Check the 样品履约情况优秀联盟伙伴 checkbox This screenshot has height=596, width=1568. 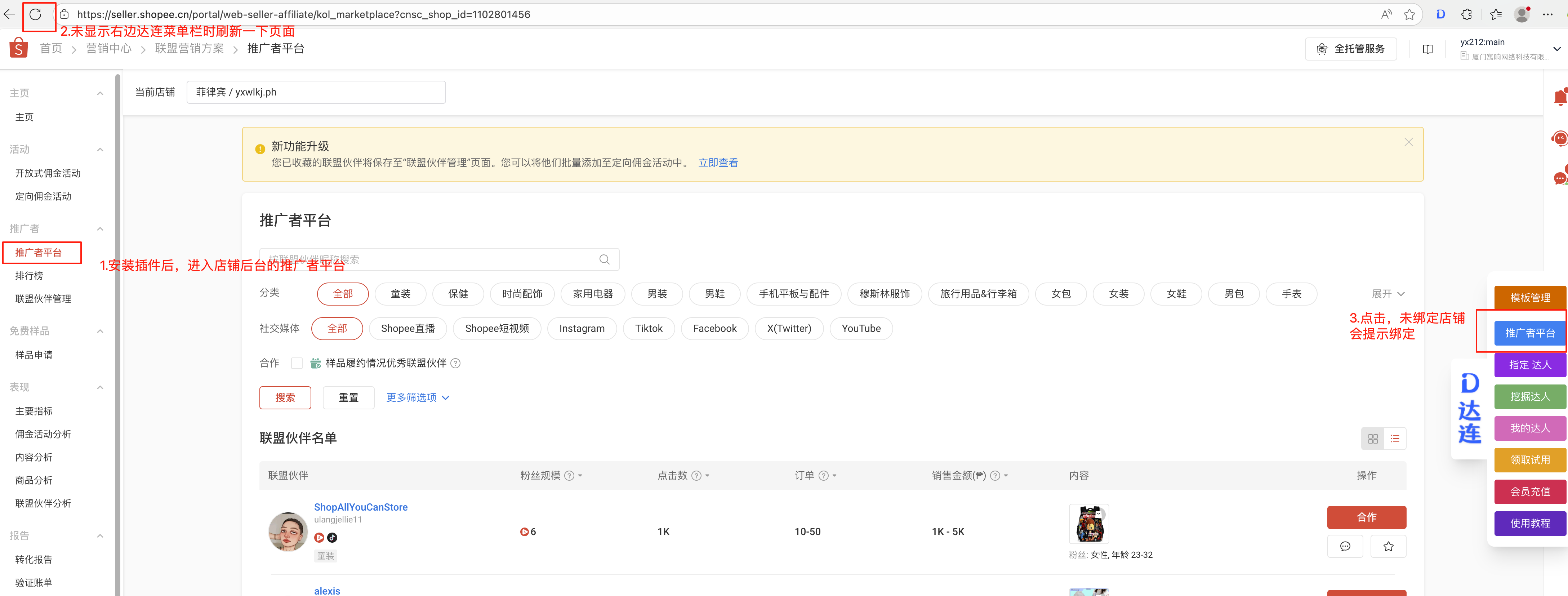pos(297,364)
